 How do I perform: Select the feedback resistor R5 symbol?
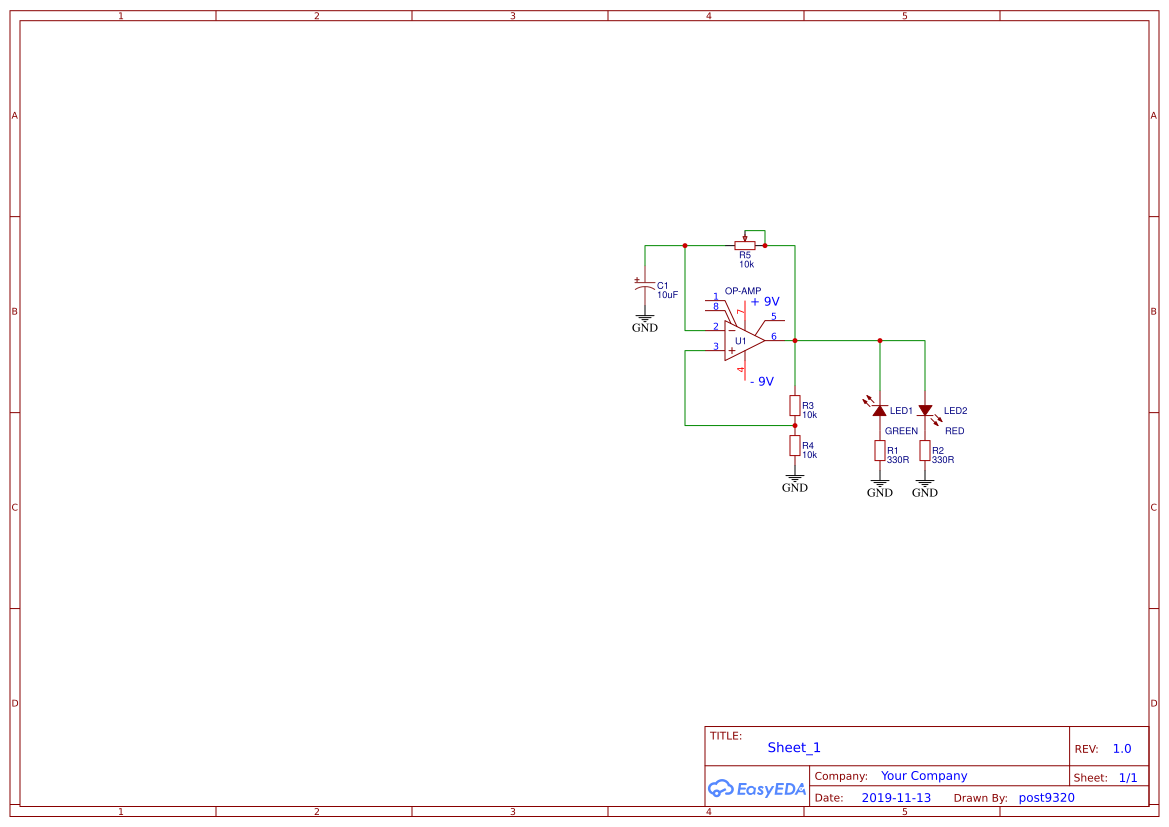tap(745, 243)
